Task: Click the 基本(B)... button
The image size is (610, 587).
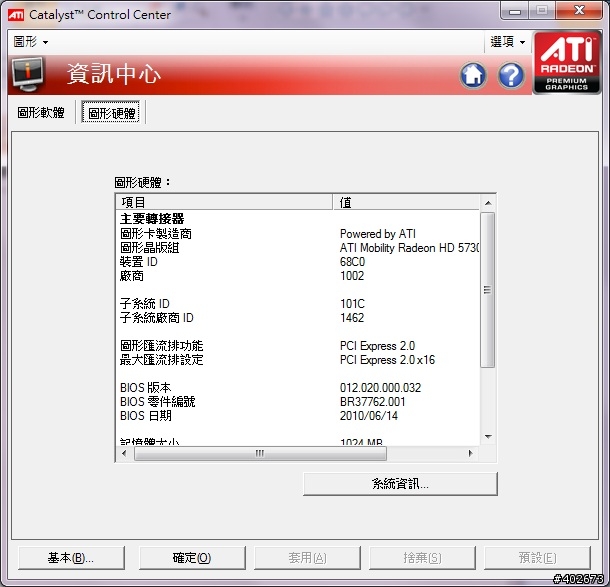Action: point(71,558)
